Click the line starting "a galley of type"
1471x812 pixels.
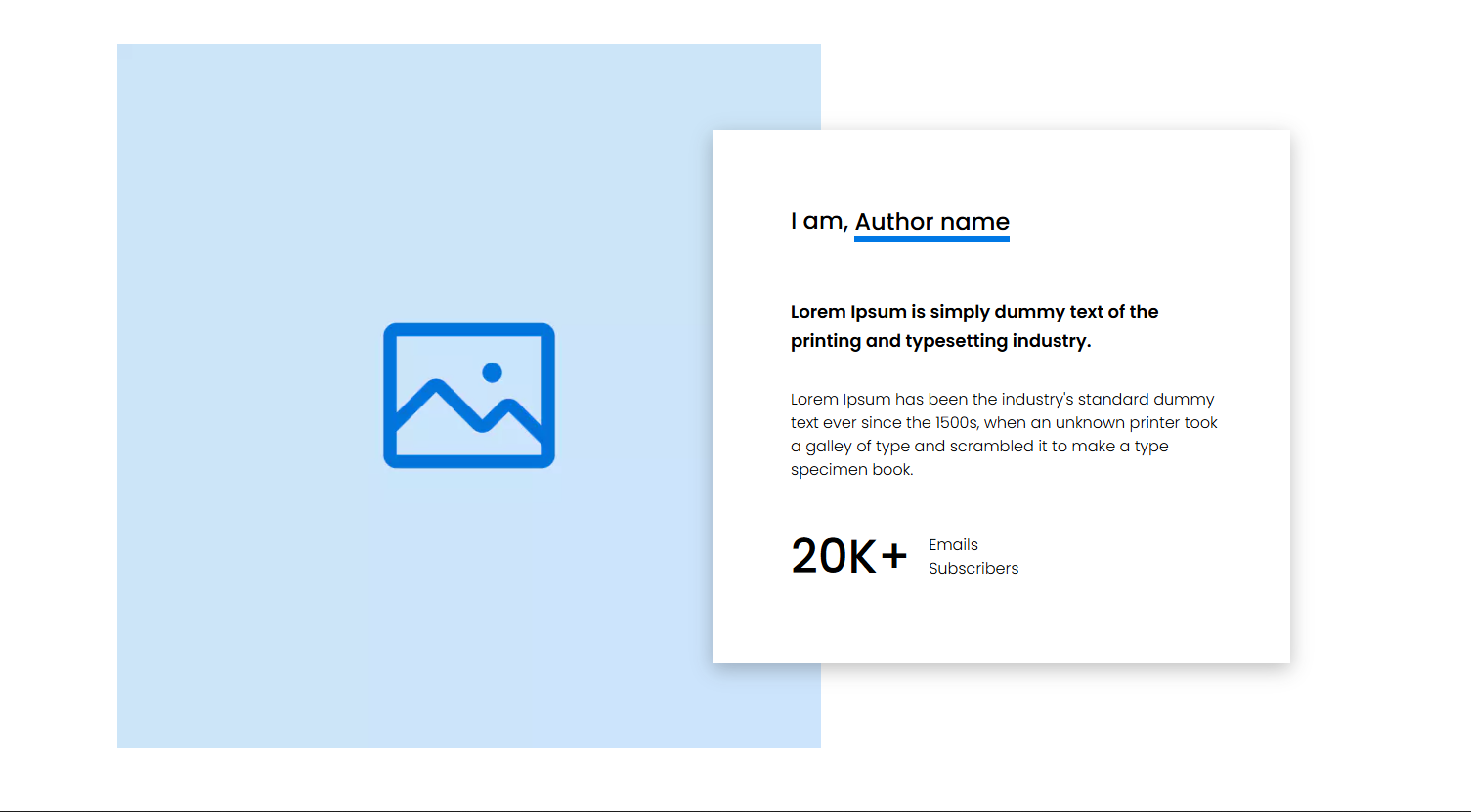(x=978, y=446)
